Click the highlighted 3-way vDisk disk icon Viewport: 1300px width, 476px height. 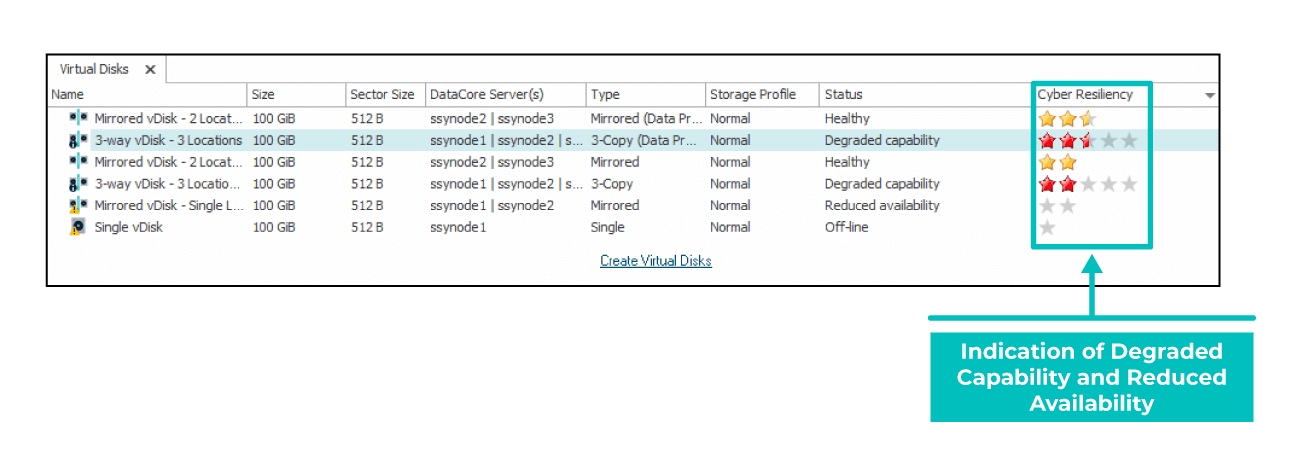(x=79, y=140)
